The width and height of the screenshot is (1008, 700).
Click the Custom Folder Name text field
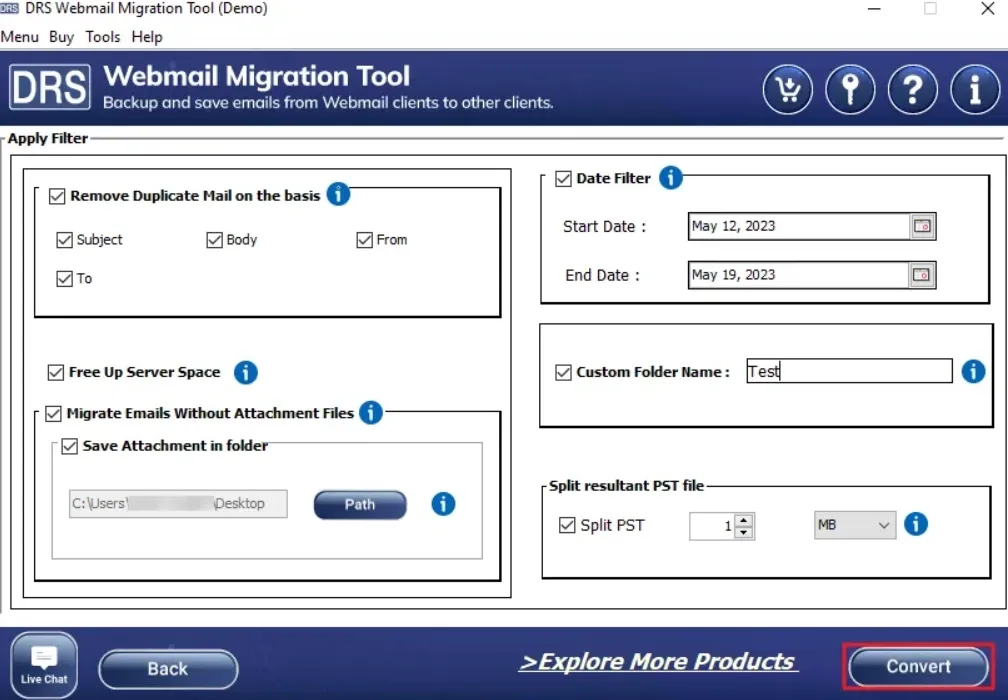(x=848, y=372)
